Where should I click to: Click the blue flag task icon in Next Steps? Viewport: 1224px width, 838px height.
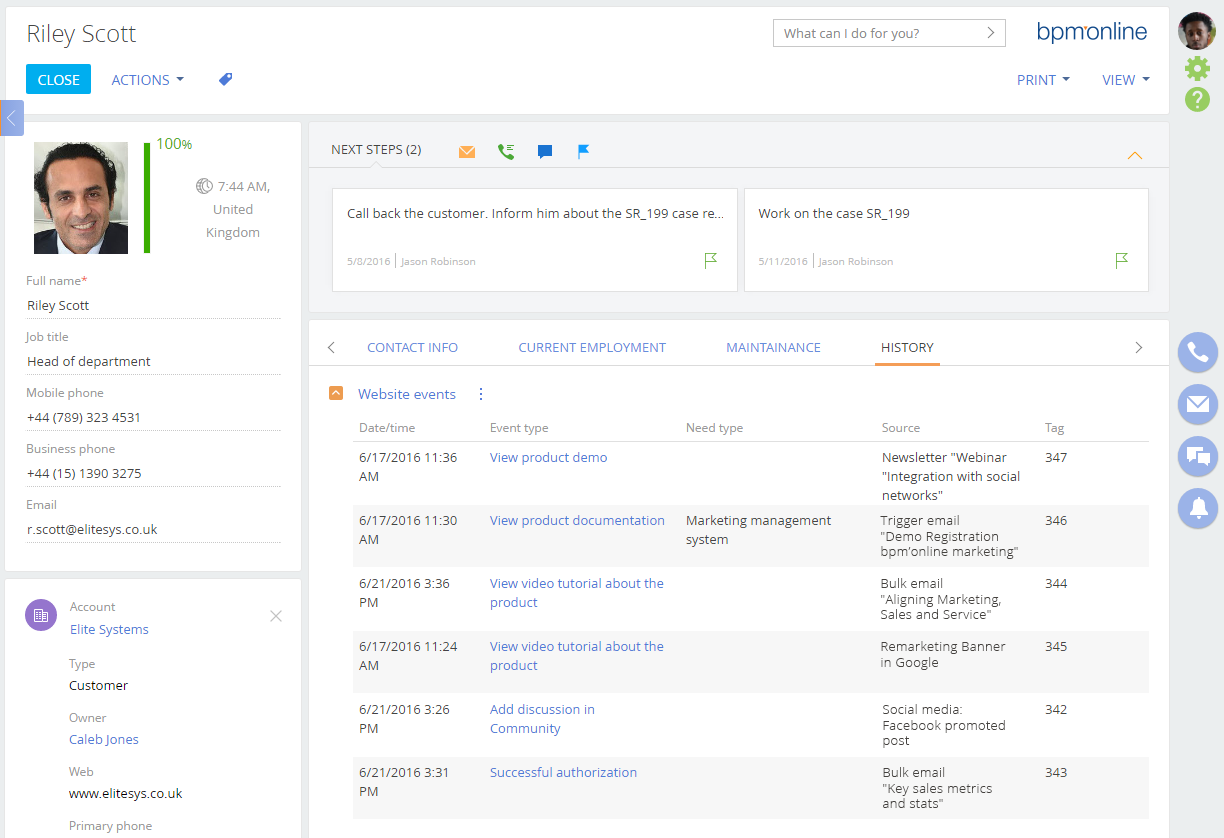584,152
